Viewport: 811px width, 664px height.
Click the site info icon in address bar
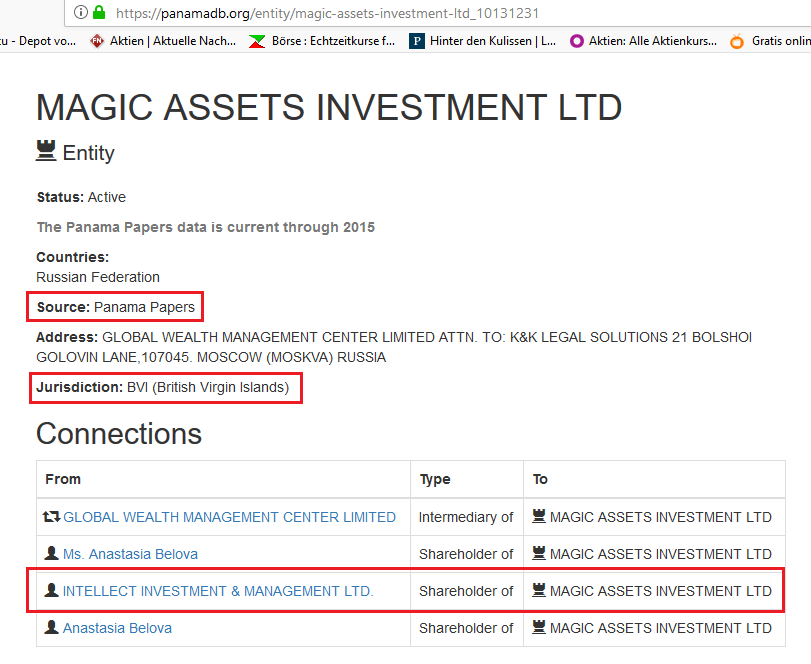81,12
